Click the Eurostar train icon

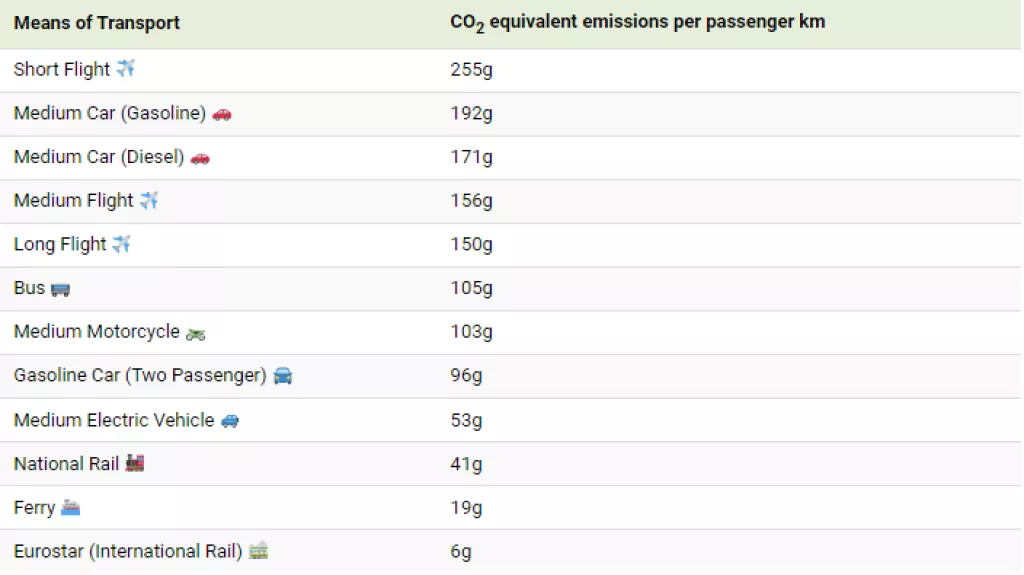click(x=259, y=551)
